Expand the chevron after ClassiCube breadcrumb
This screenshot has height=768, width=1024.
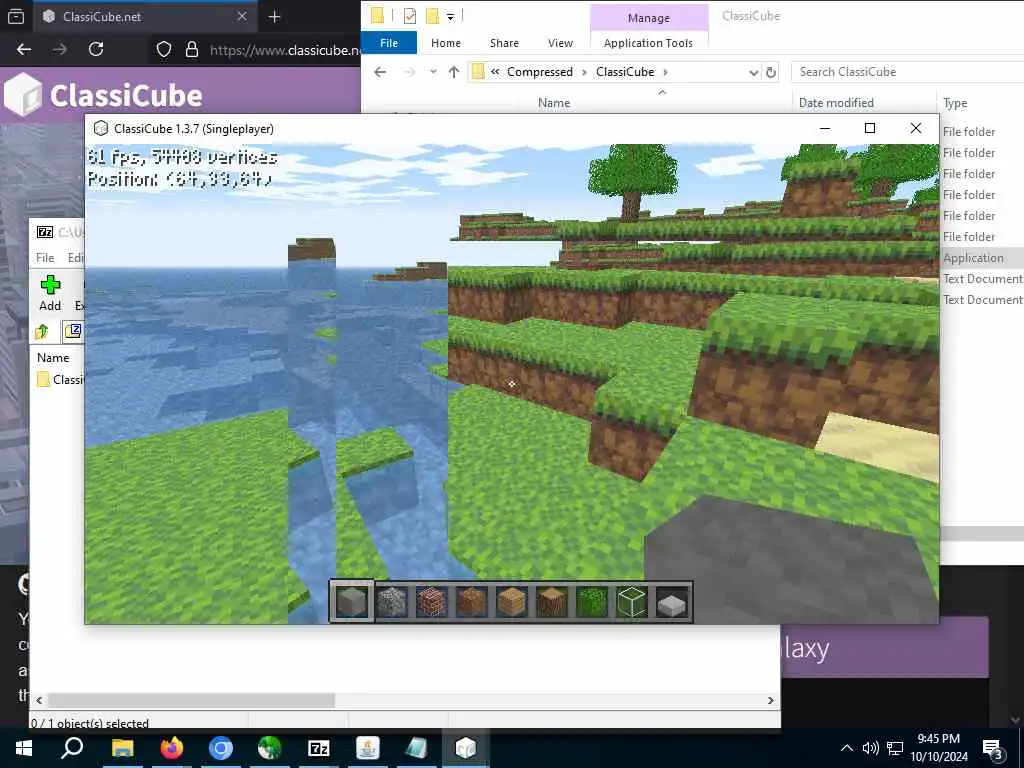coord(665,72)
